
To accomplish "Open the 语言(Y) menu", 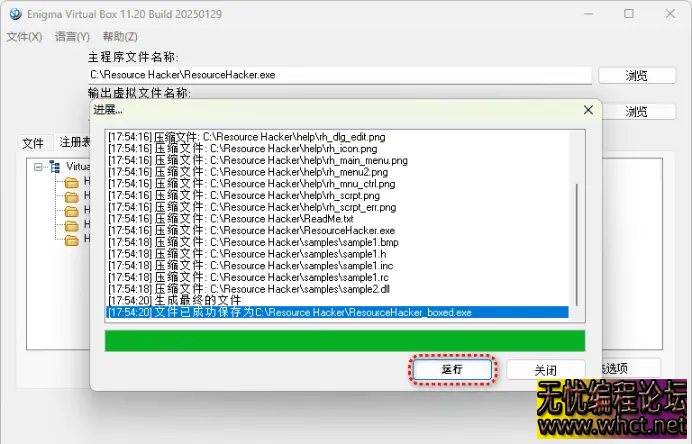I will pos(72,37).
